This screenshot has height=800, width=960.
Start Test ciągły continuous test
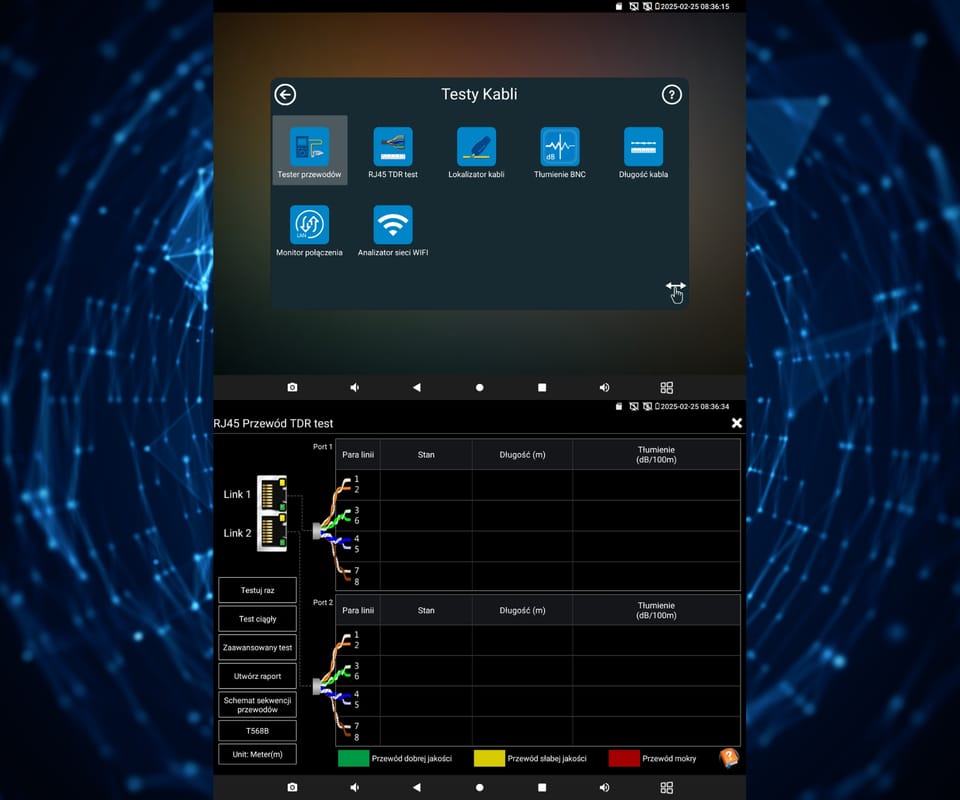[258, 619]
